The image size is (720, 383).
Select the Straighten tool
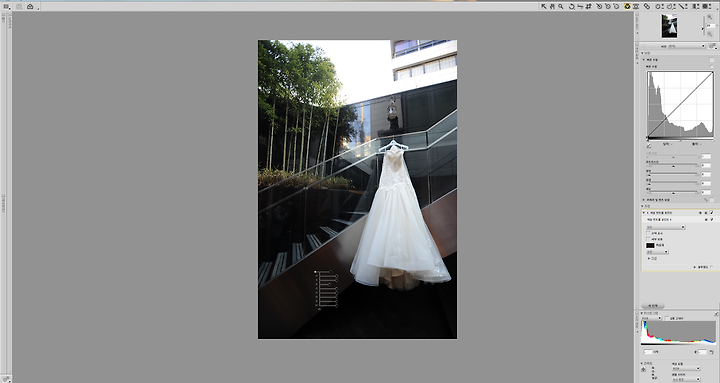580,6
